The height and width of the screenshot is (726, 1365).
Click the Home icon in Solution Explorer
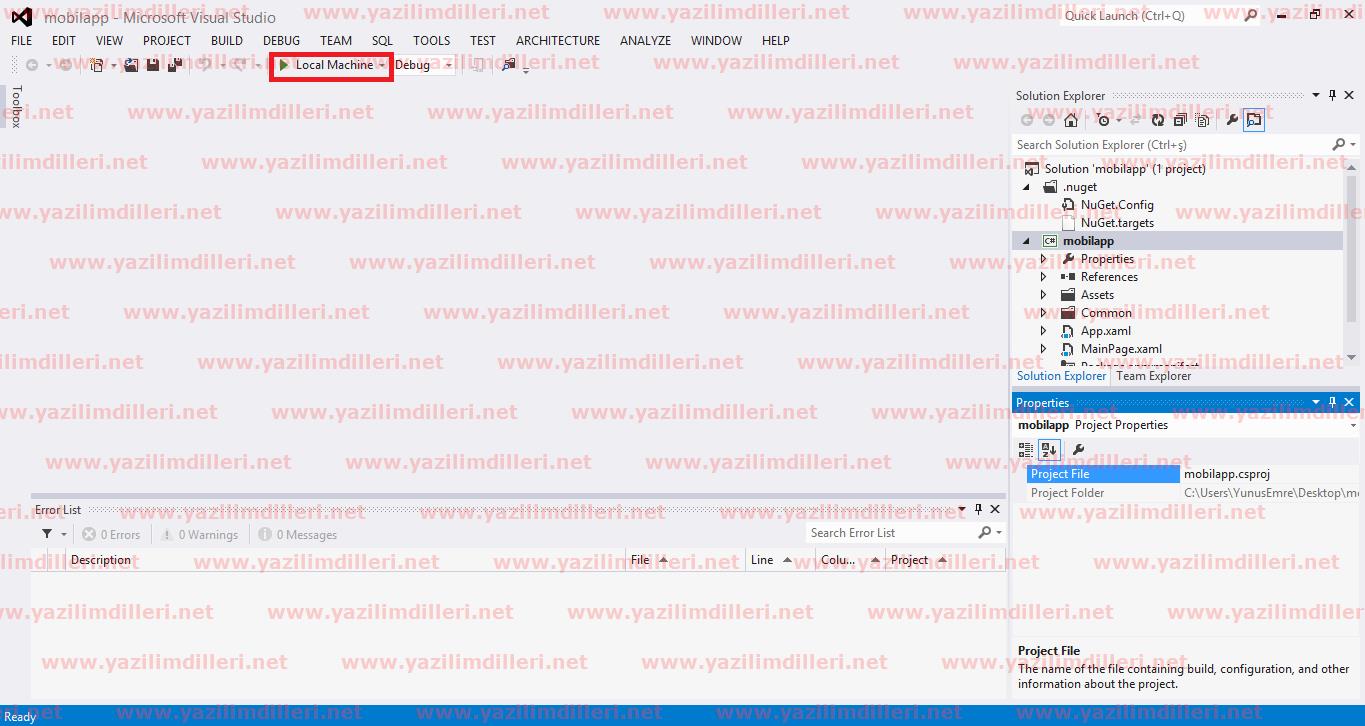[x=1071, y=120]
